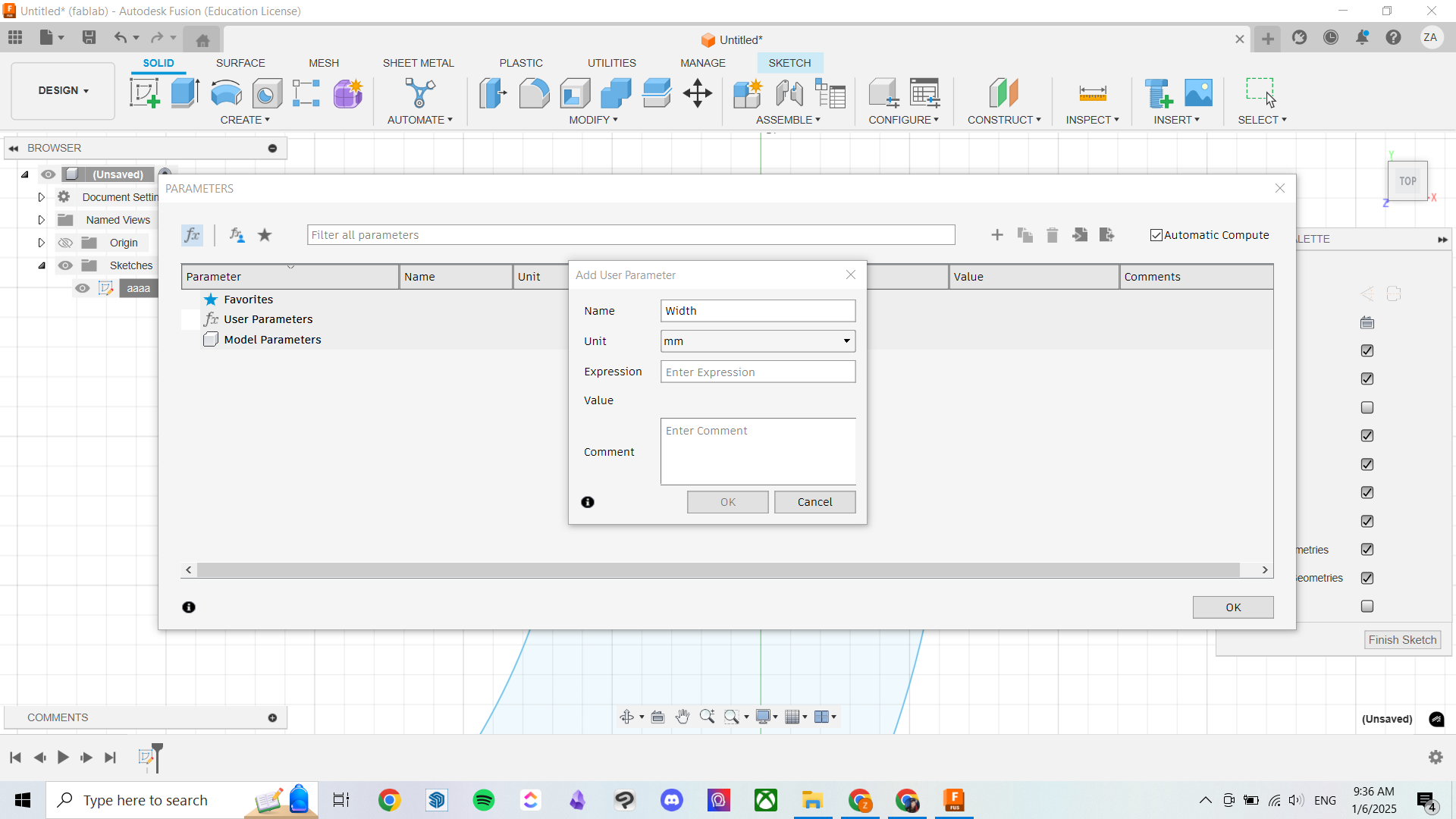
Task: Open Discord from the taskbar
Action: tap(672, 800)
